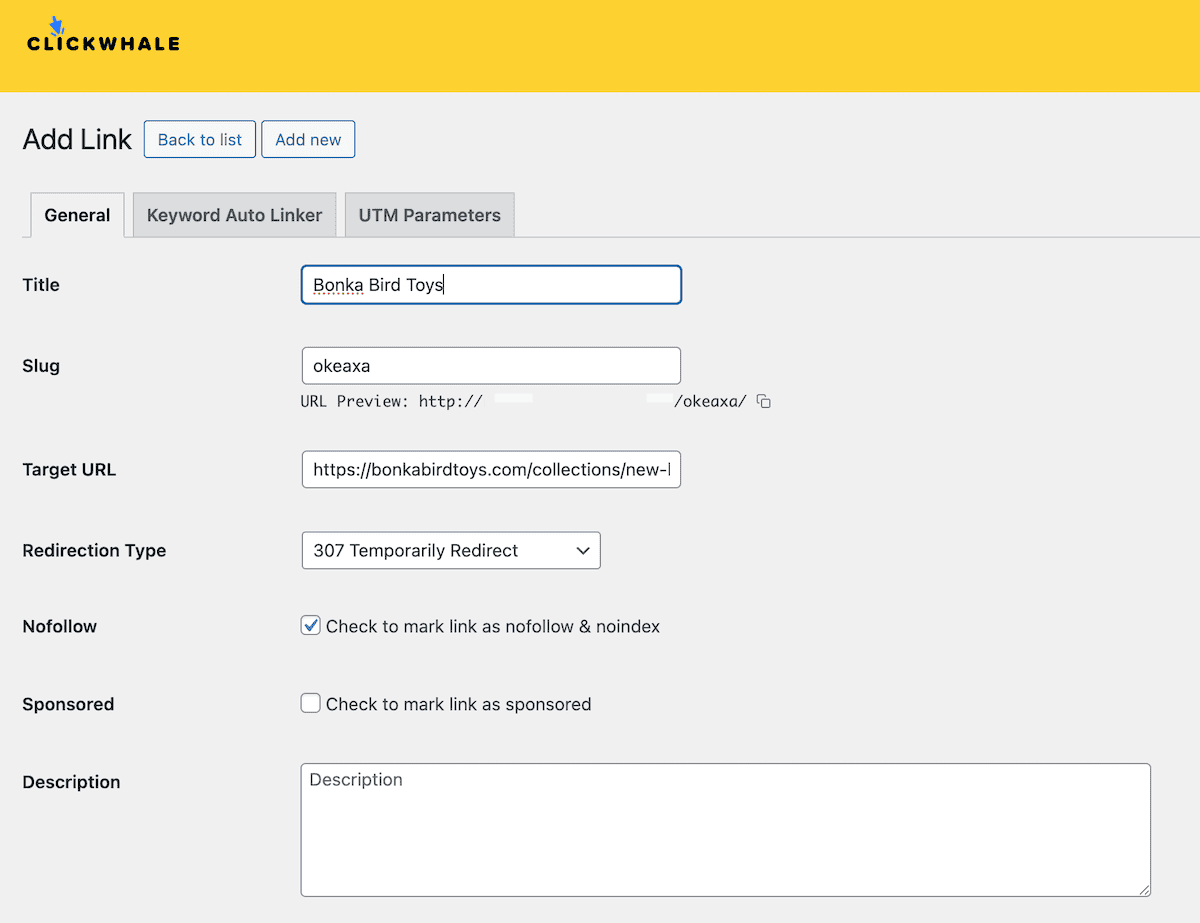Open the Redirection Type dropdown
Viewport: 1200px width, 923px height.
(451, 550)
